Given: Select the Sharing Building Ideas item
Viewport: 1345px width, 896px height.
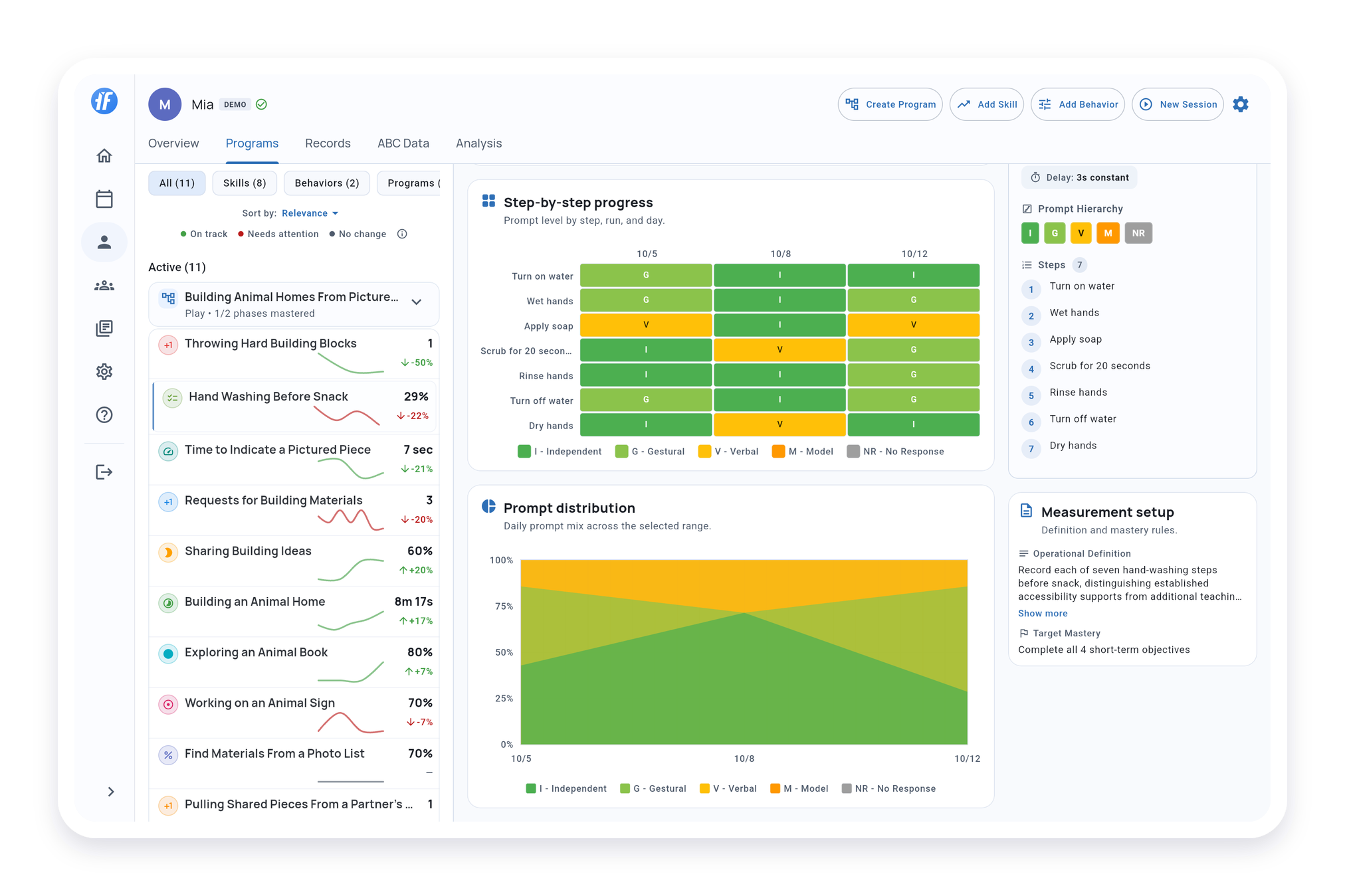Looking at the screenshot, I should click(294, 561).
